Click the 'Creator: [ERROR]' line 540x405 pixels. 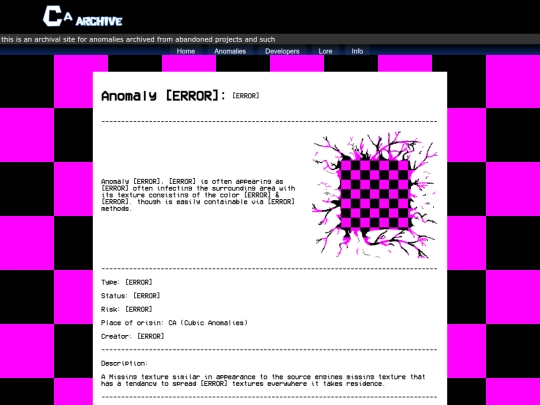pyautogui.click(x=133, y=336)
